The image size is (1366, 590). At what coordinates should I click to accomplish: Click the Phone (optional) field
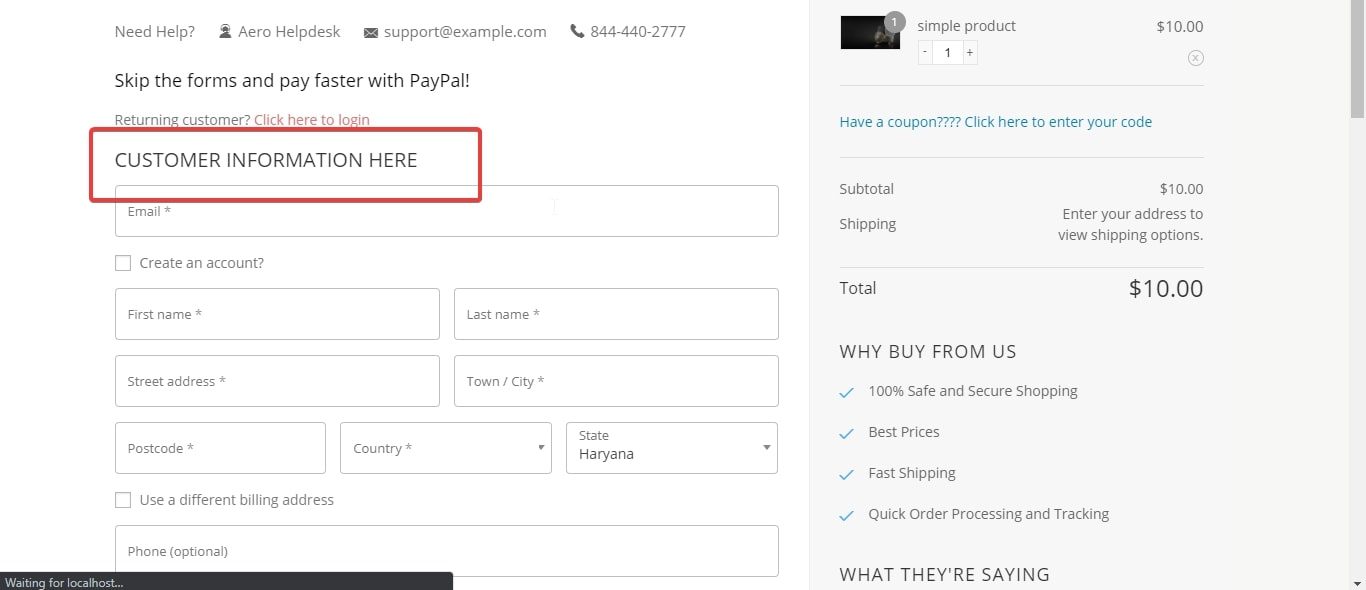pos(447,551)
